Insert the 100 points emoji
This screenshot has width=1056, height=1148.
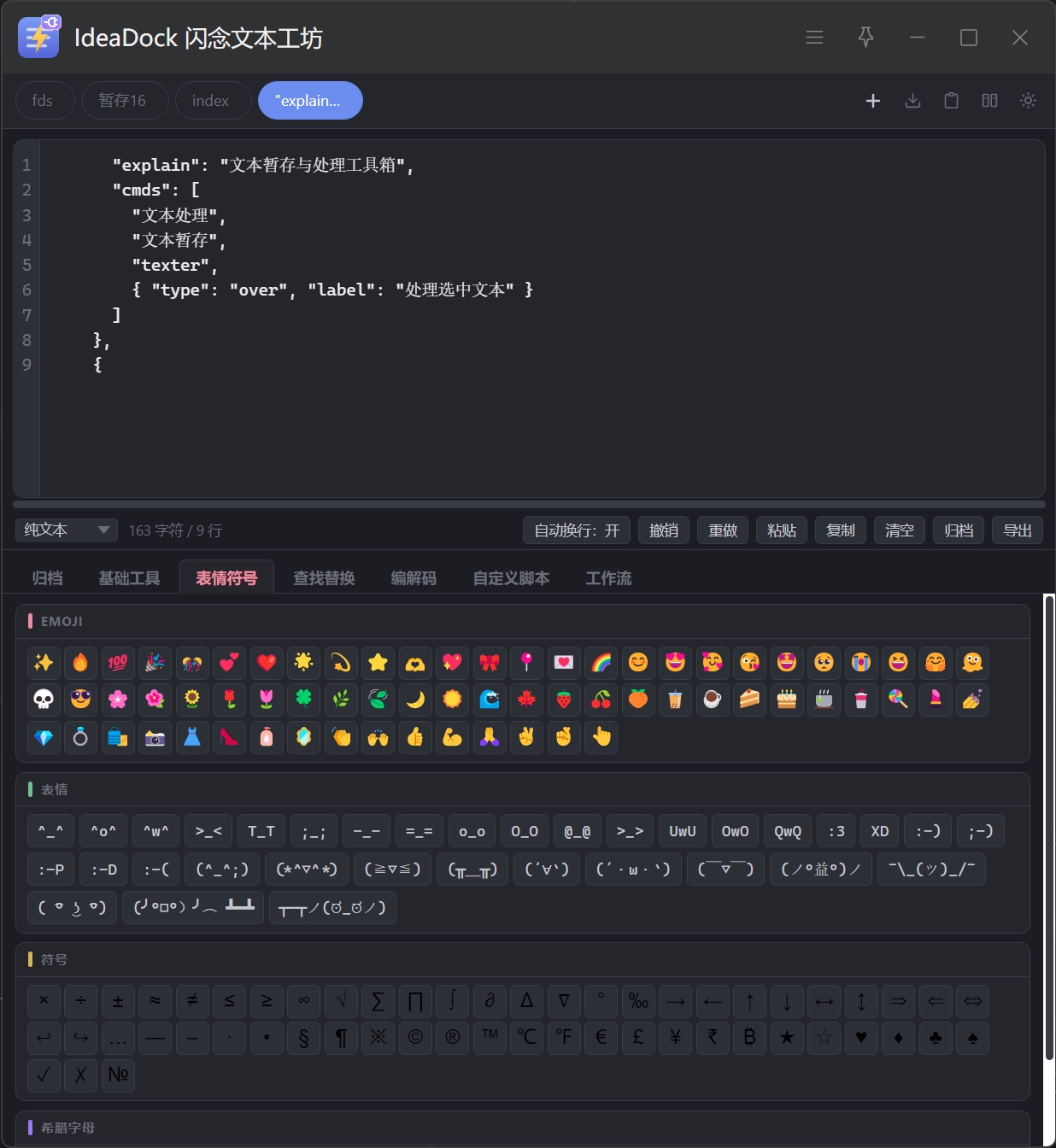coord(118,662)
